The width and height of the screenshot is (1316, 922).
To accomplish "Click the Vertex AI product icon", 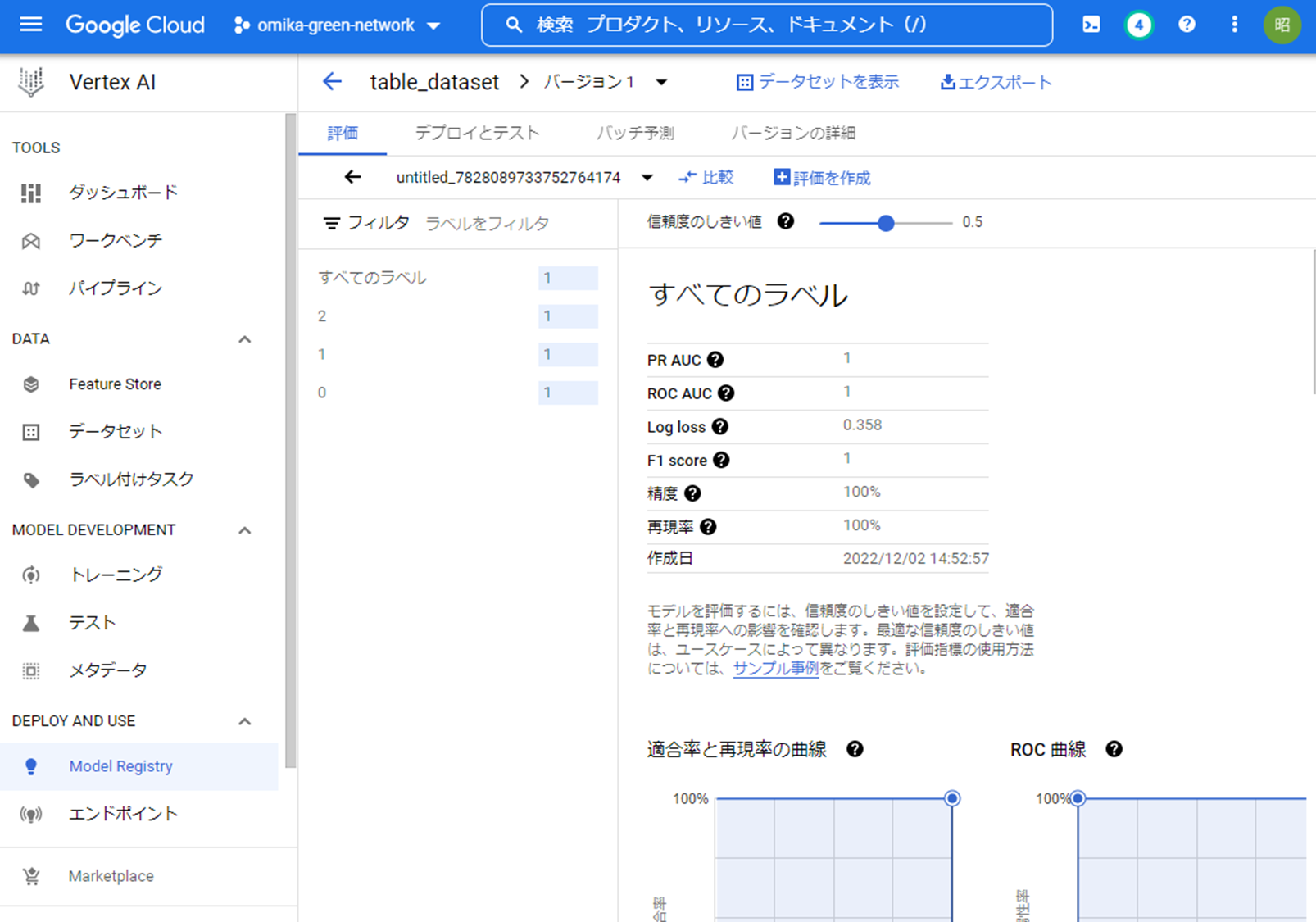I will [x=31, y=82].
